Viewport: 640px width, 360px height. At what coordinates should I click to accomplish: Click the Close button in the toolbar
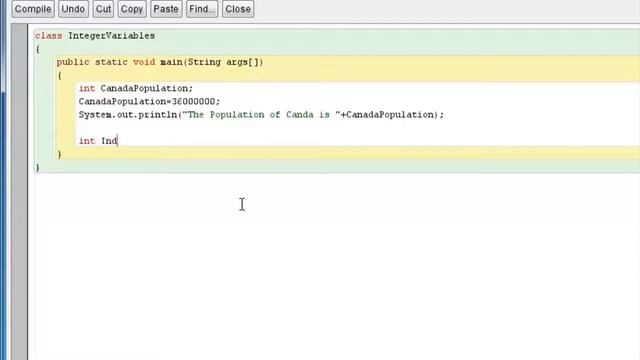point(238,9)
